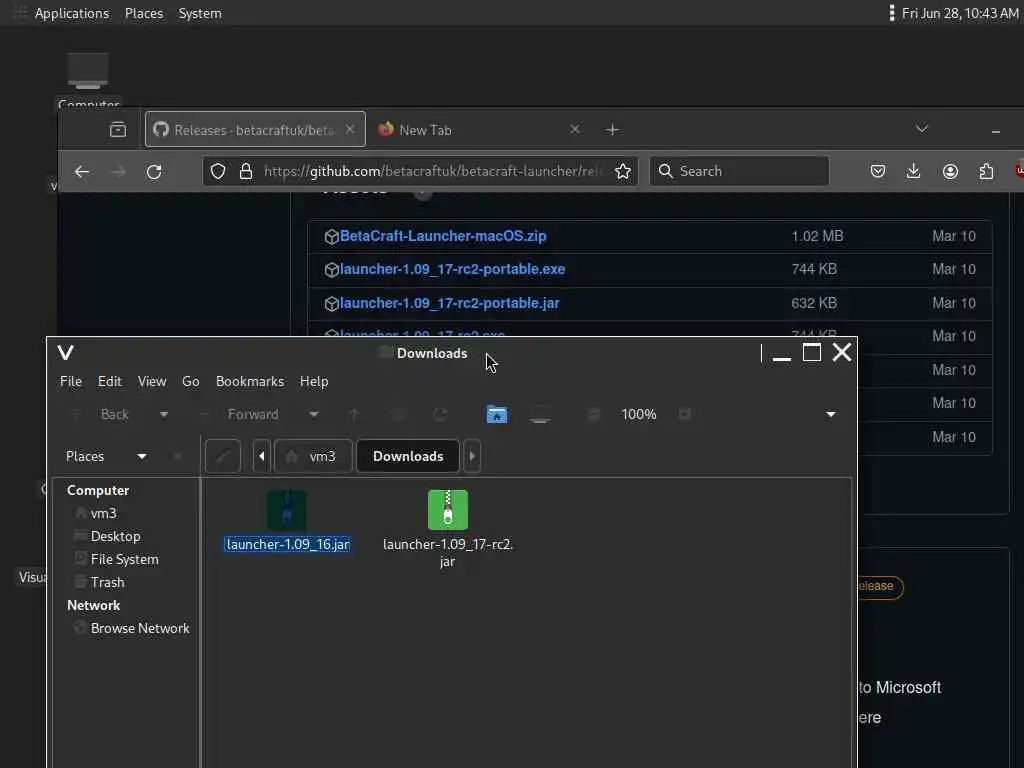Open the Help menu
Image resolution: width=1024 pixels, height=768 pixels.
314,381
